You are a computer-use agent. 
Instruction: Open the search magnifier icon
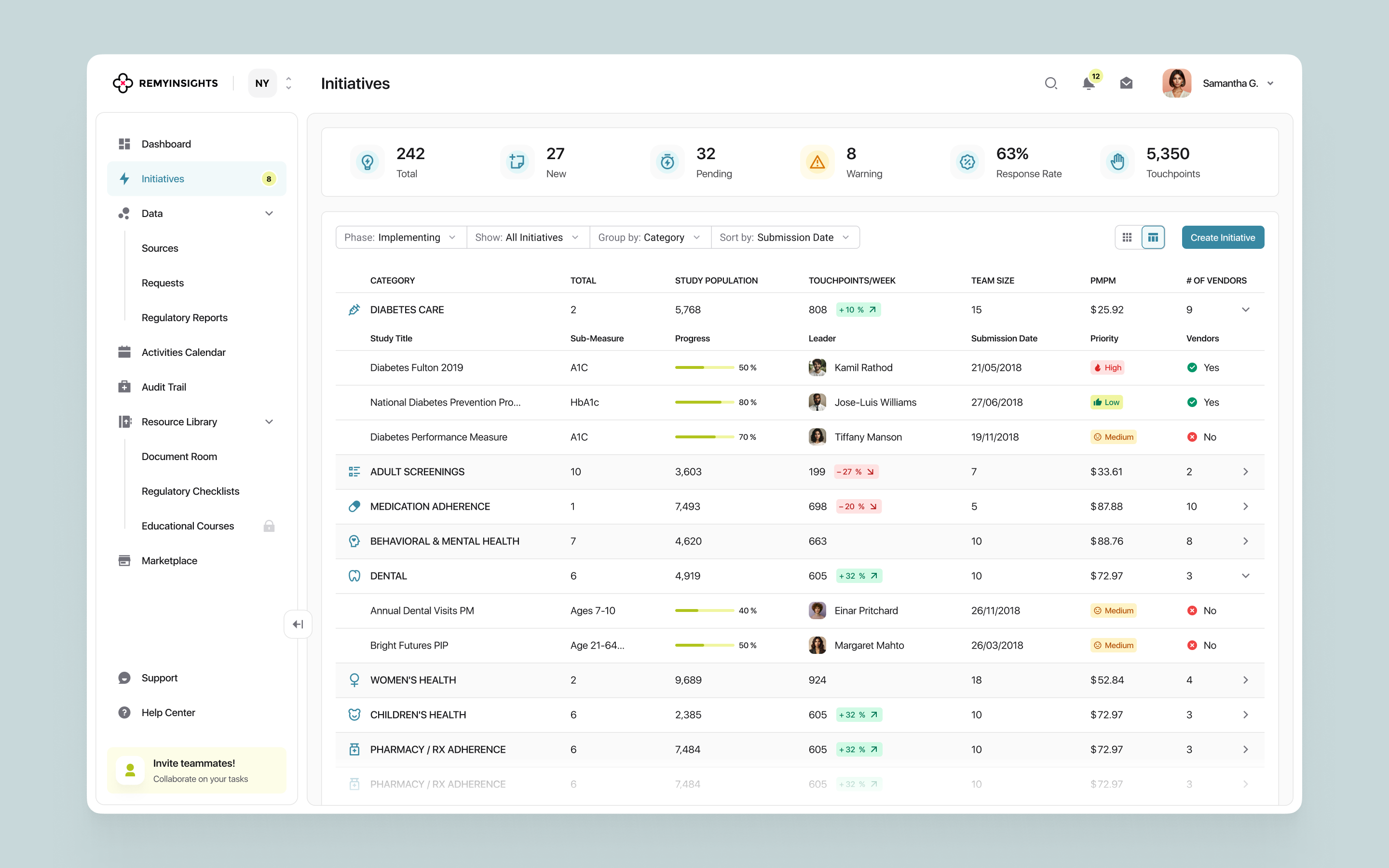(1050, 83)
